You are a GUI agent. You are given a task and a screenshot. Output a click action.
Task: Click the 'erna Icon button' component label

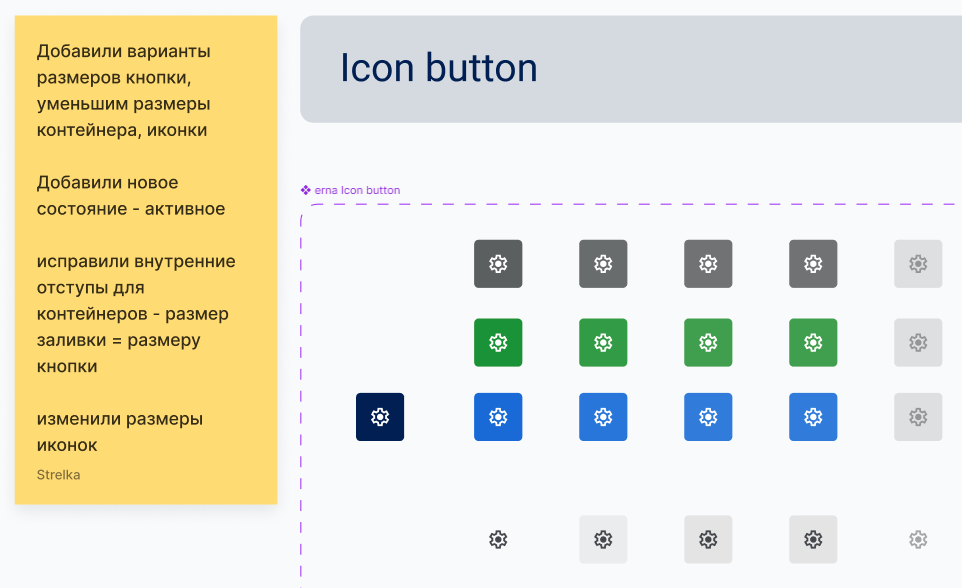click(357, 190)
